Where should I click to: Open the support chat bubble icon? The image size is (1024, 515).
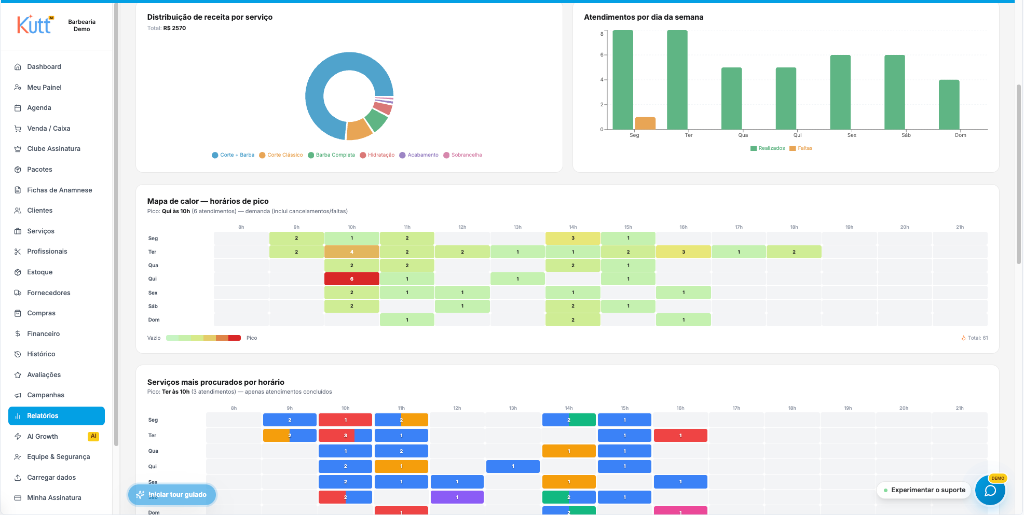pos(990,490)
